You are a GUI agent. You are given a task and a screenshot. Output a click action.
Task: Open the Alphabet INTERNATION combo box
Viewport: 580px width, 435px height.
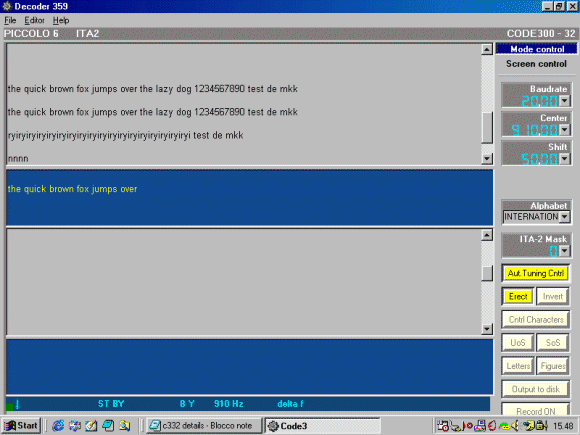[x=536, y=217]
